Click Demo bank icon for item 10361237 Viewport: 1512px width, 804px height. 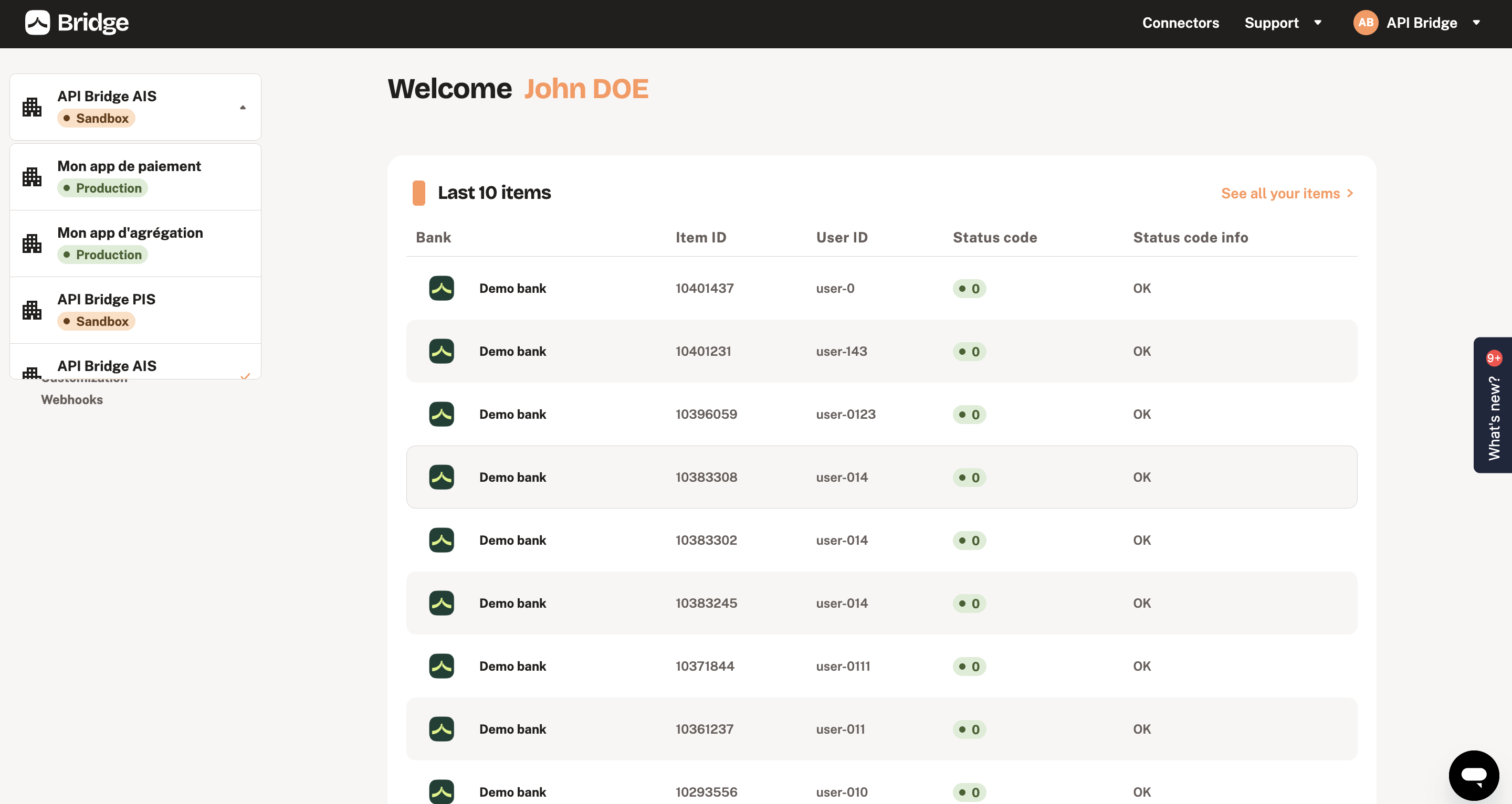tap(442, 729)
